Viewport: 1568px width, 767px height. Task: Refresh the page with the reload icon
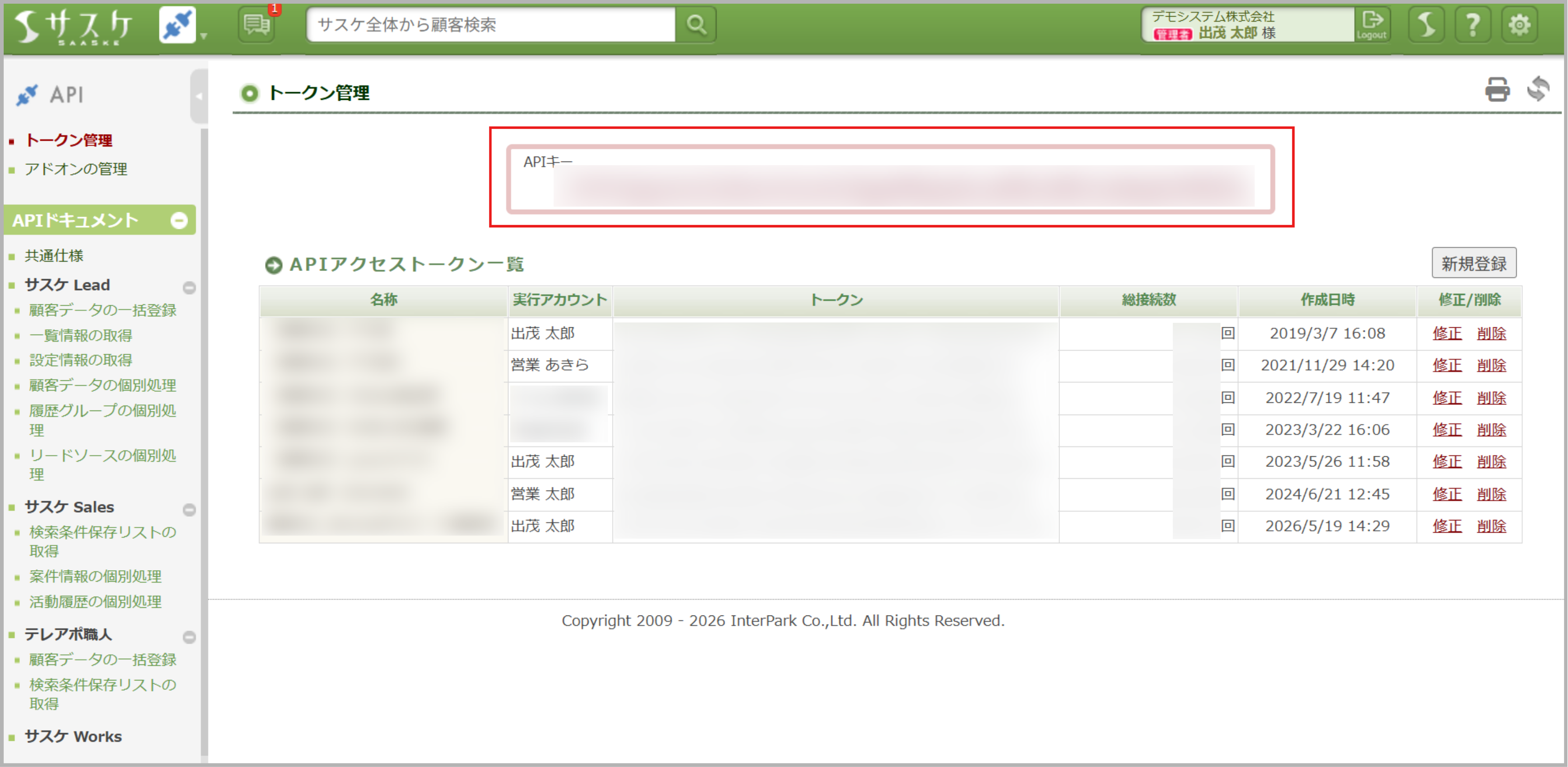pos(1539,89)
